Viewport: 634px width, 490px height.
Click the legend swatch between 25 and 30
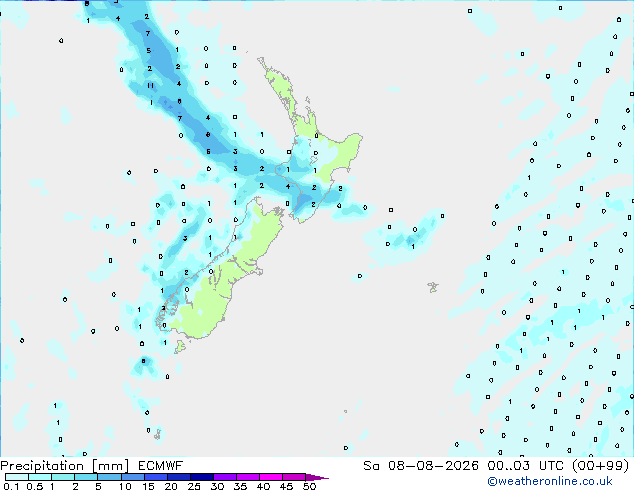point(201,477)
